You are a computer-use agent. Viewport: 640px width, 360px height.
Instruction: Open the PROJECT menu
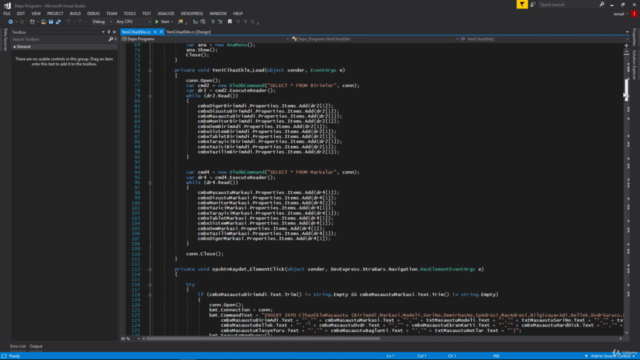pos(55,13)
